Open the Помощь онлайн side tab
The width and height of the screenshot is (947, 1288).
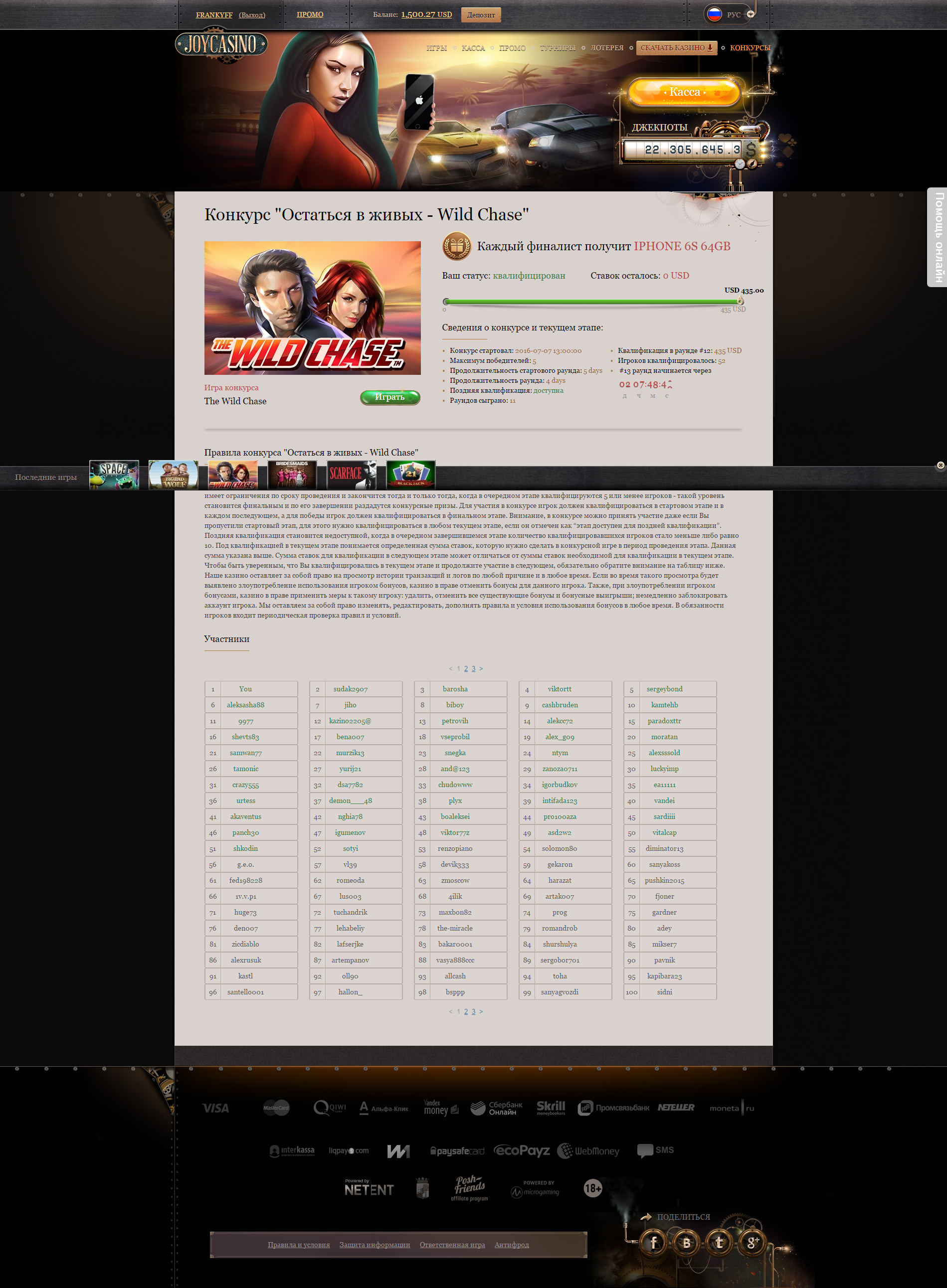tap(937, 237)
